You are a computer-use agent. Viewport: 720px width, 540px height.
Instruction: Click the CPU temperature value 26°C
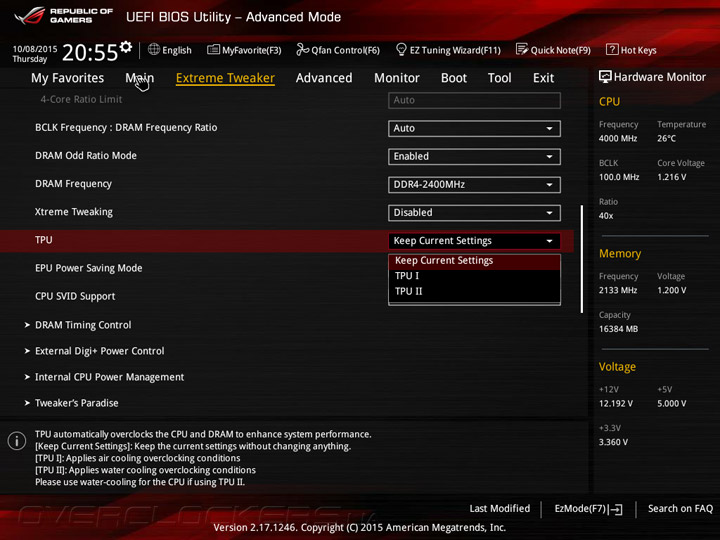pyautogui.click(x=666, y=139)
